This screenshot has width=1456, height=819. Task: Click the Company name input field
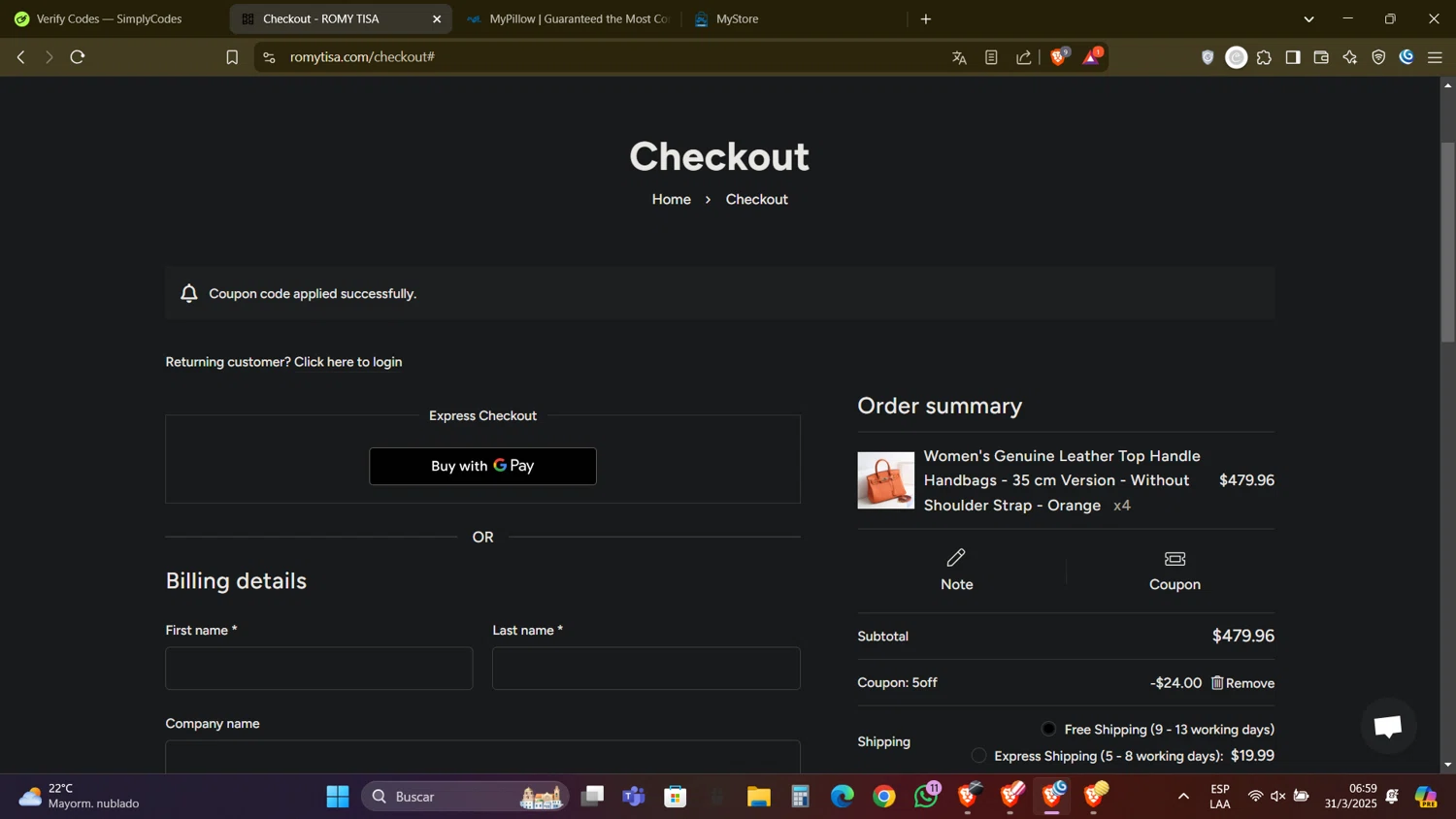482,757
